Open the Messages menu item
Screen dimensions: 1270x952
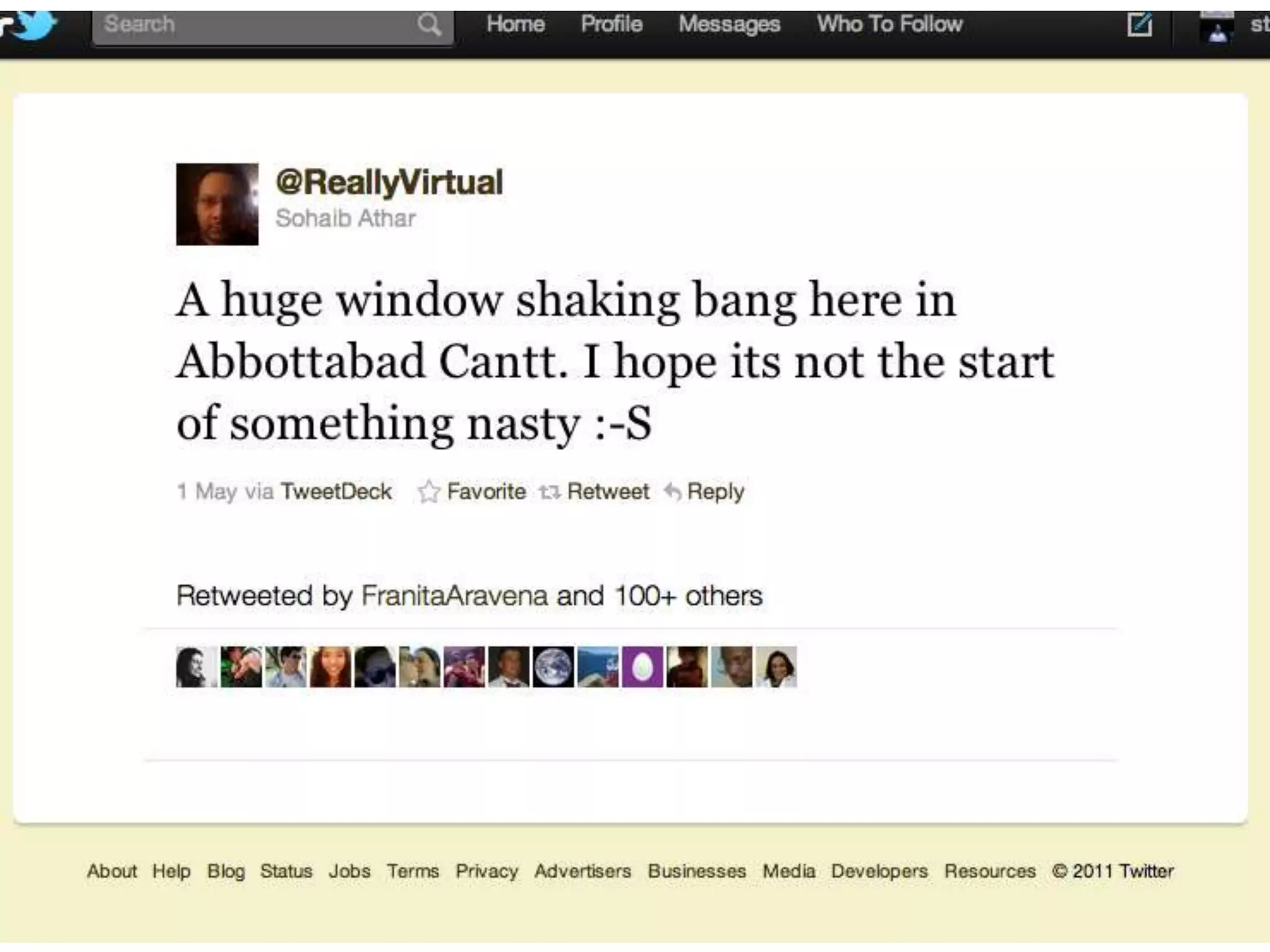tap(729, 24)
